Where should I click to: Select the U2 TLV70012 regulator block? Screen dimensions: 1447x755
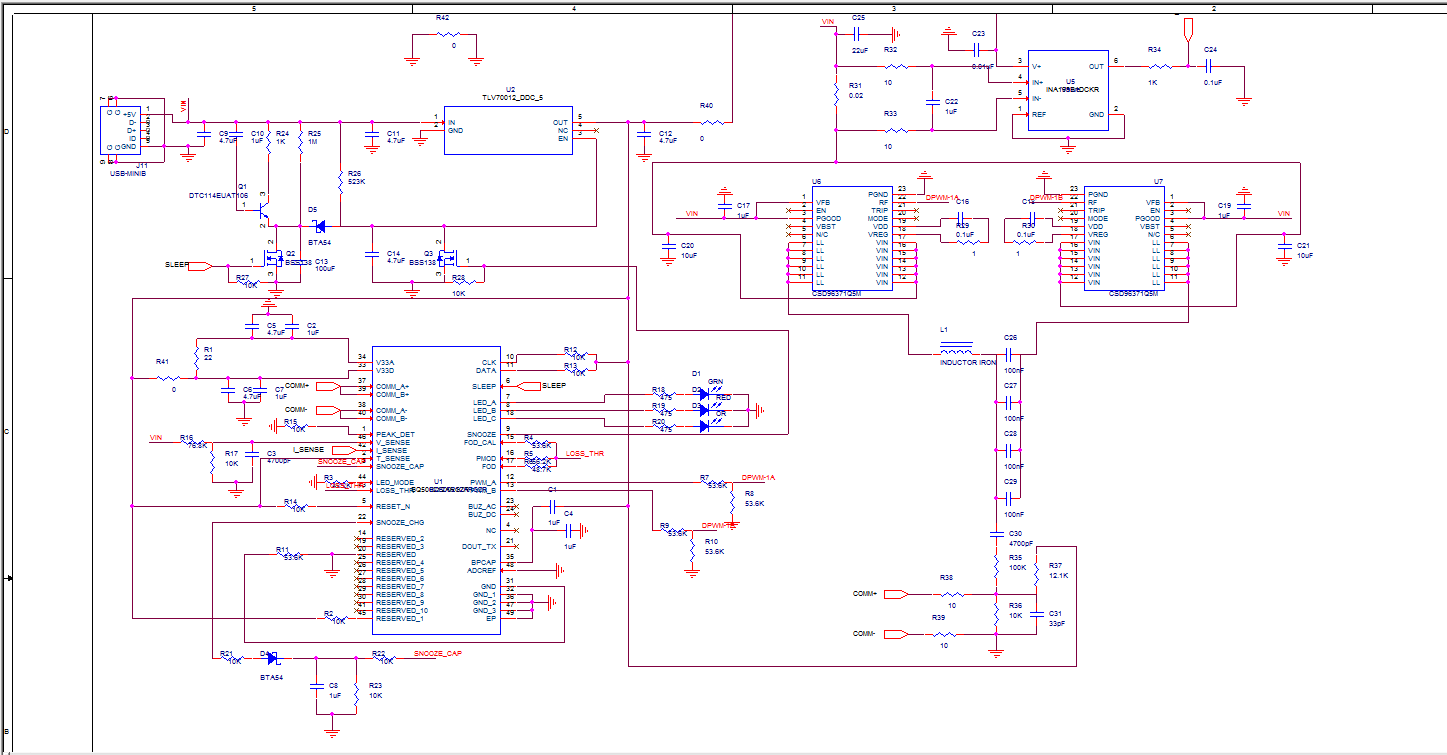pyautogui.click(x=508, y=131)
